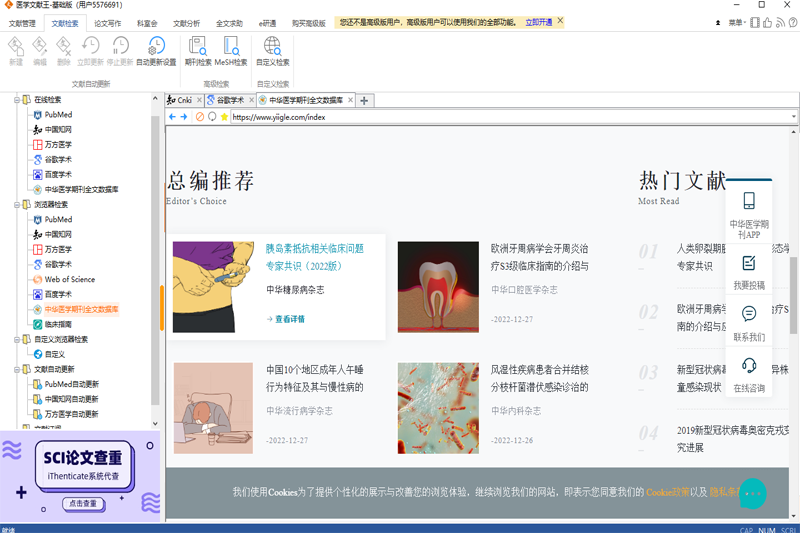800x533 pixels.
Task: Click the yellow star favorite icon
Action: 224,117
